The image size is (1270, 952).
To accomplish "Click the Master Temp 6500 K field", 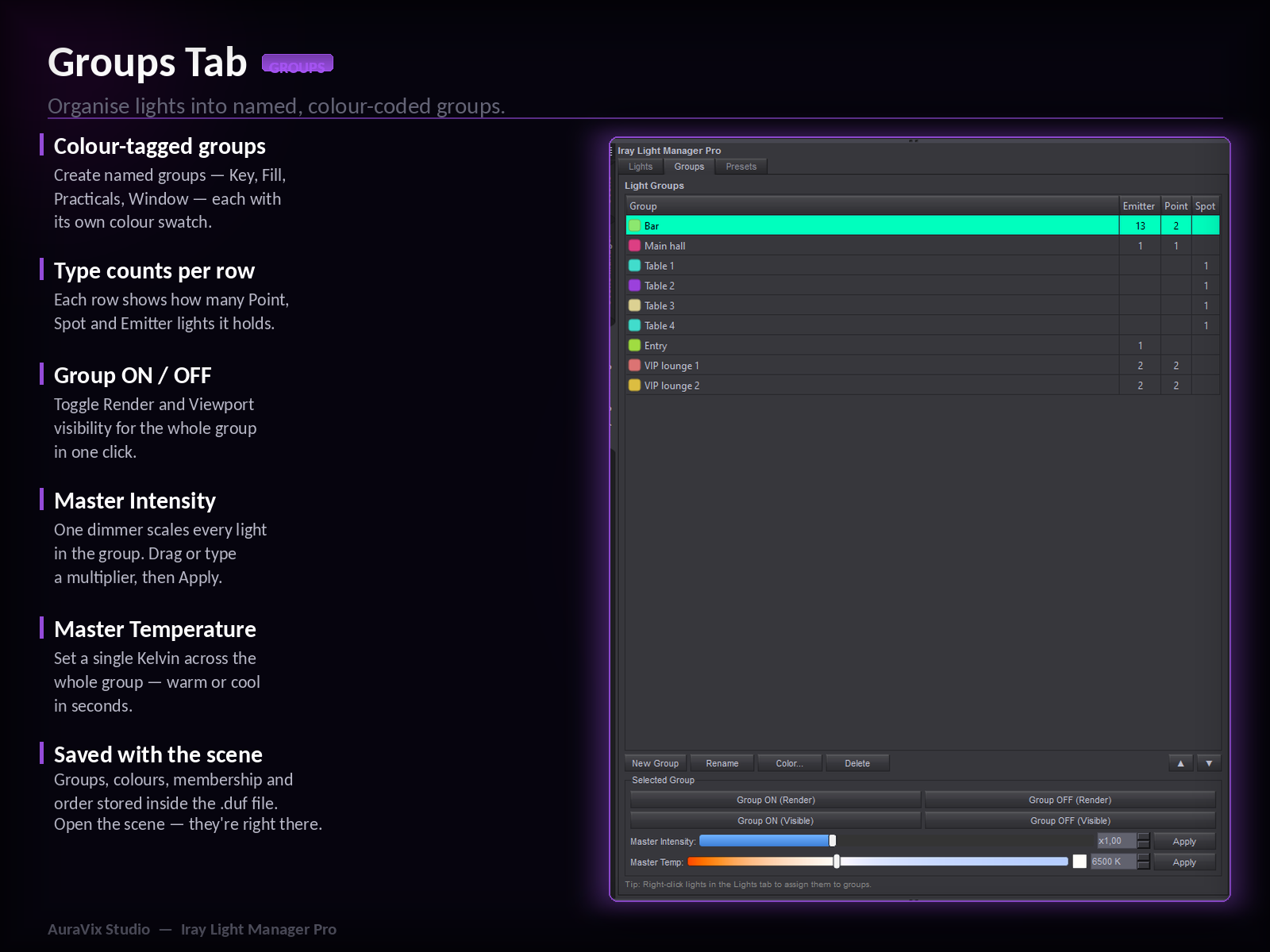I will (1113, 862).
